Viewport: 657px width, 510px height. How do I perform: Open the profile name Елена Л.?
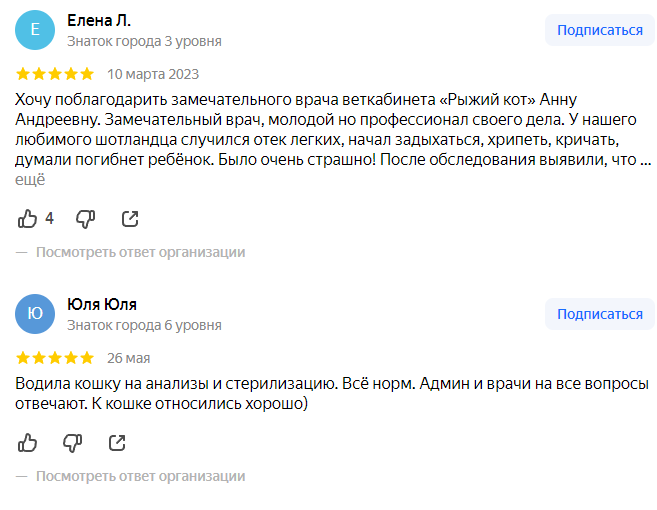pos(99,20)
